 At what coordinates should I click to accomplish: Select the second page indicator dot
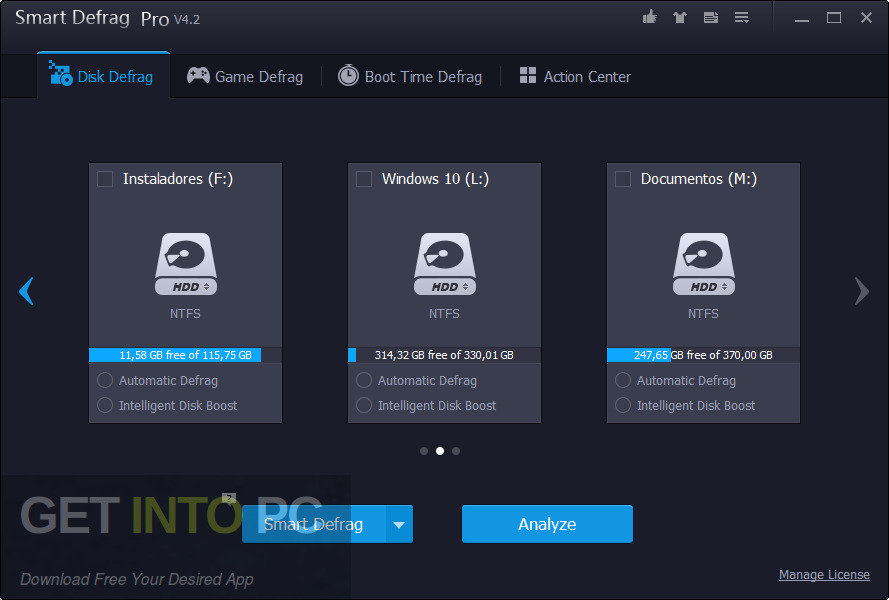coord(440,451)
